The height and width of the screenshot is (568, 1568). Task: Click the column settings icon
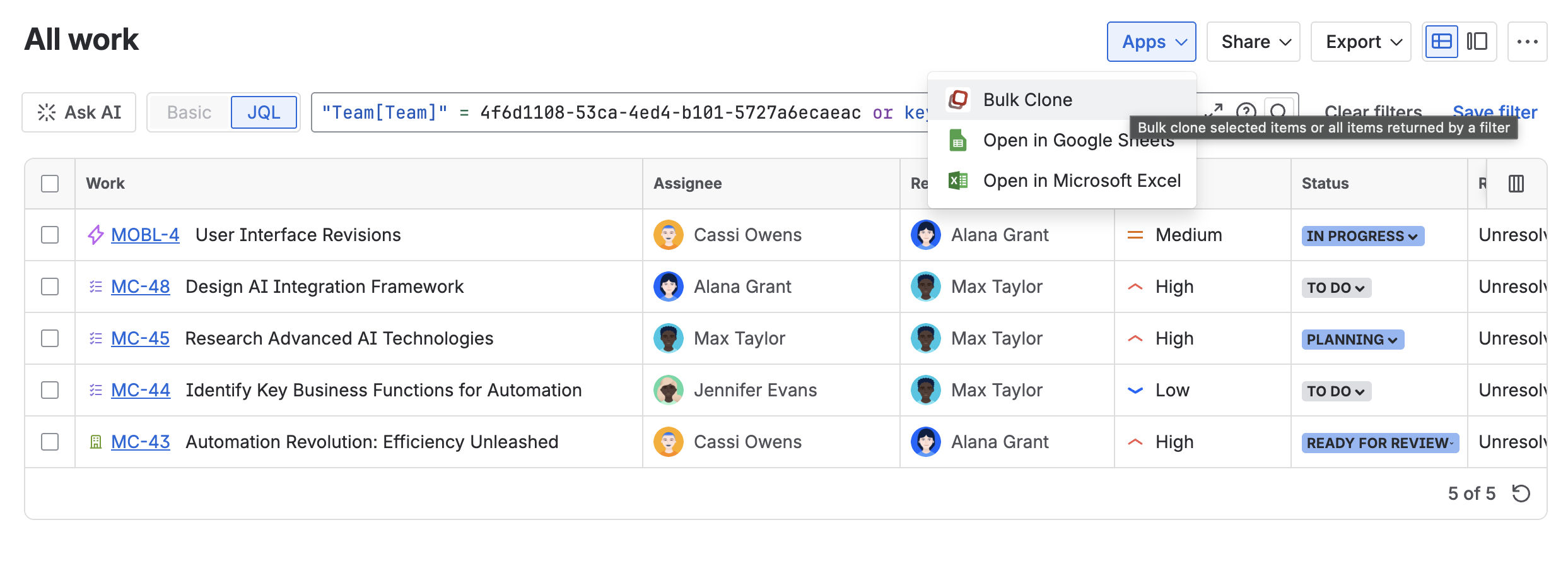(1516, 184)
